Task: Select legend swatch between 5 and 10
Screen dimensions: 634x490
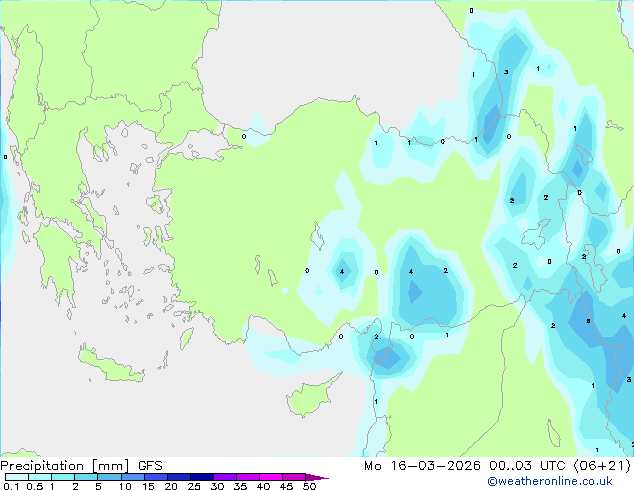Action: pyautogui.click(x=110, y=477)
